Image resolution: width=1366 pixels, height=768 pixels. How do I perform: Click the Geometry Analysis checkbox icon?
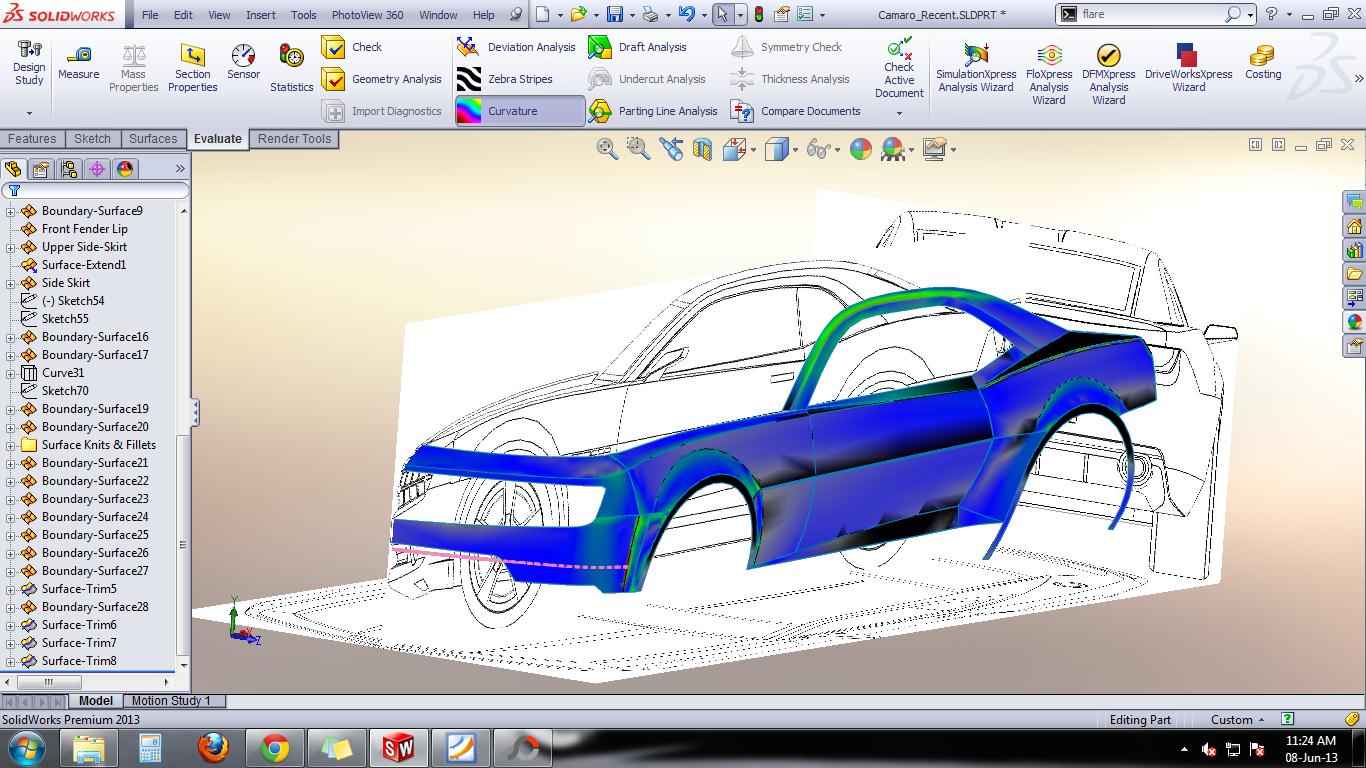coord(333,79)
